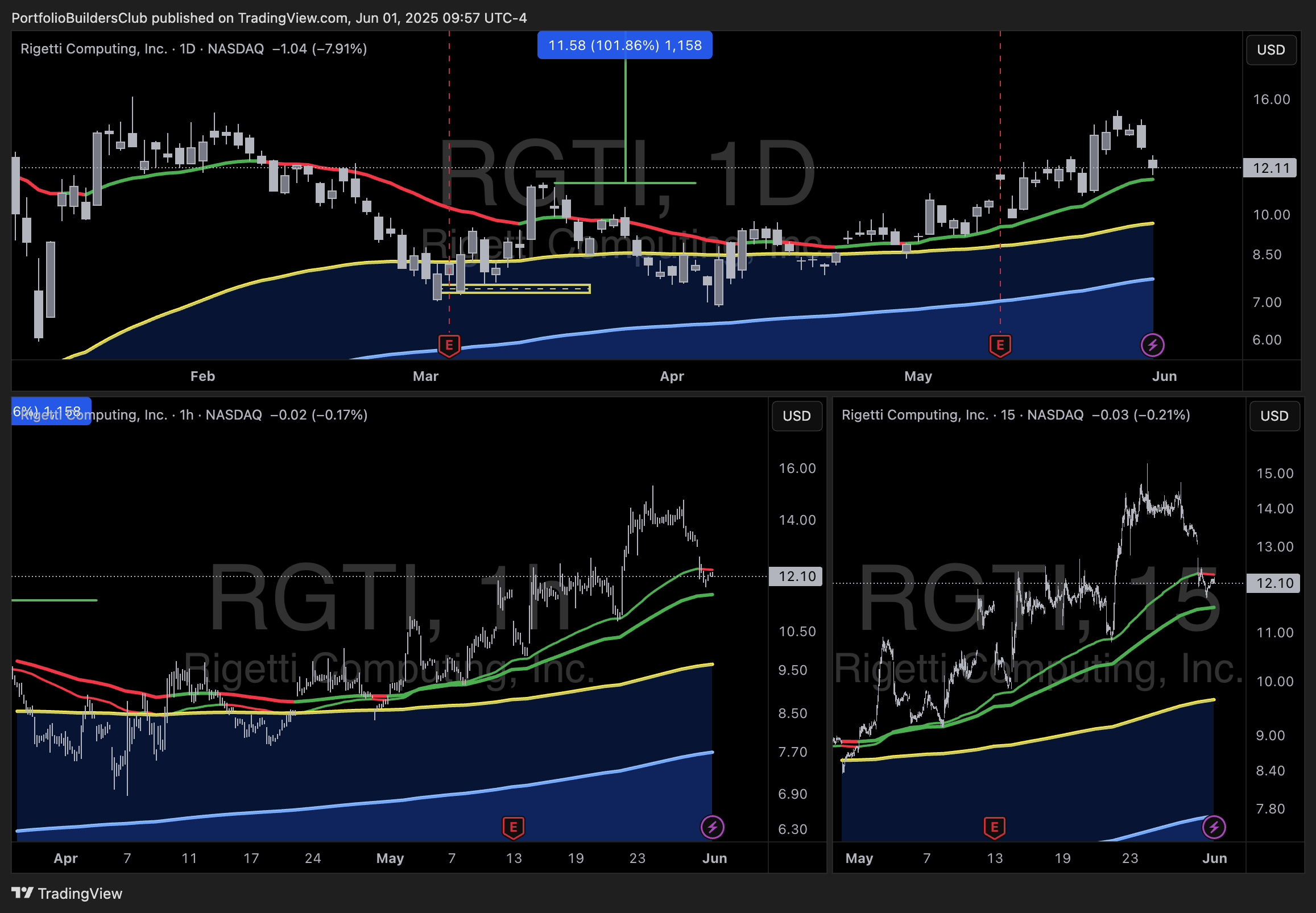The width and height of the screenshot is (1316, 913).
Task: Click the 8.40 price level on 15-minute axis
Action: (x=1271, y=770)
